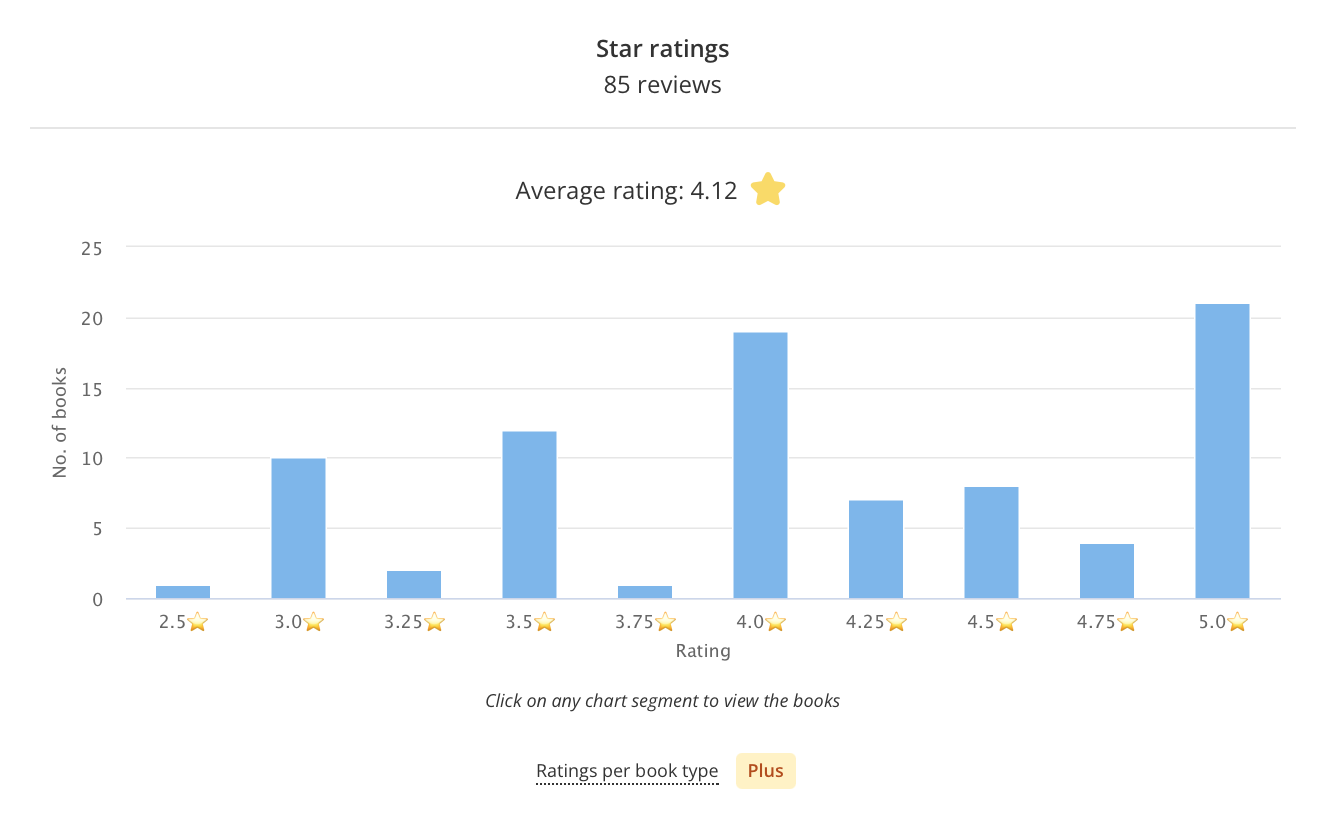Select the 3.0 star rating bar

[x=298, y=529]
